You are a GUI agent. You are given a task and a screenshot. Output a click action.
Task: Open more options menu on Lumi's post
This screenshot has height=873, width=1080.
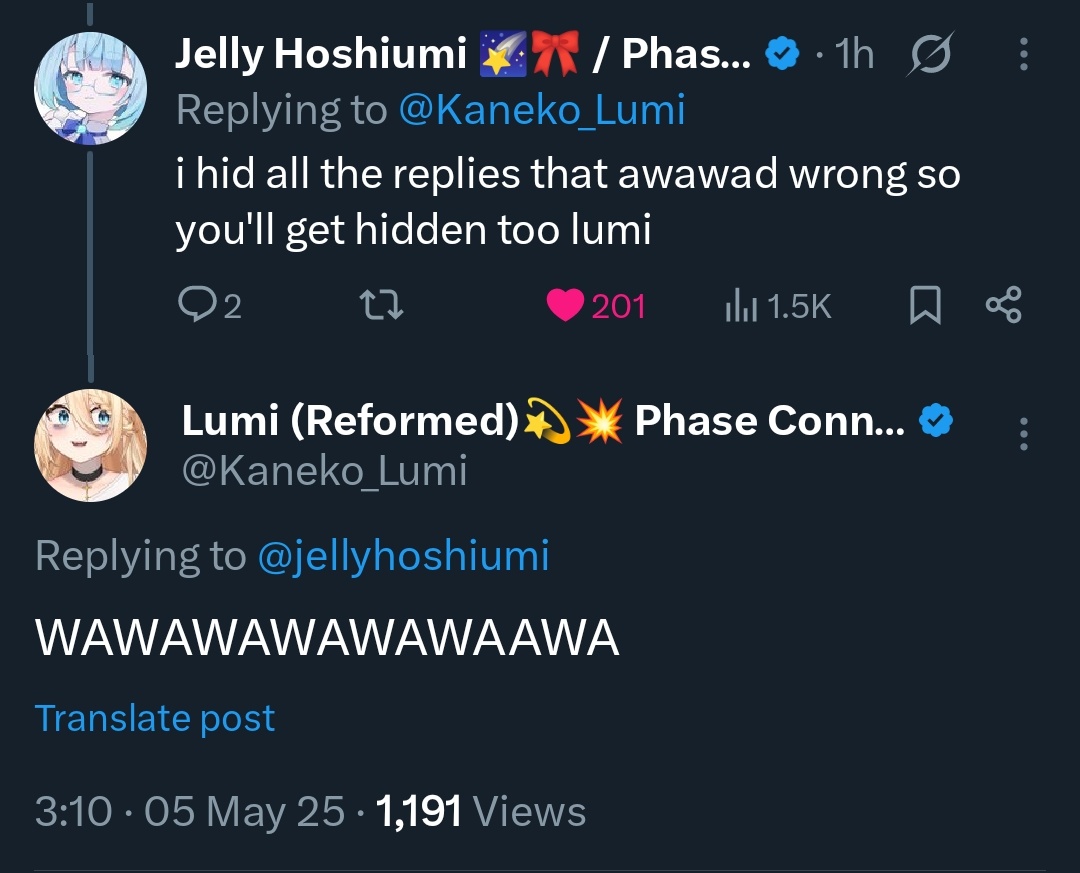1023,436
